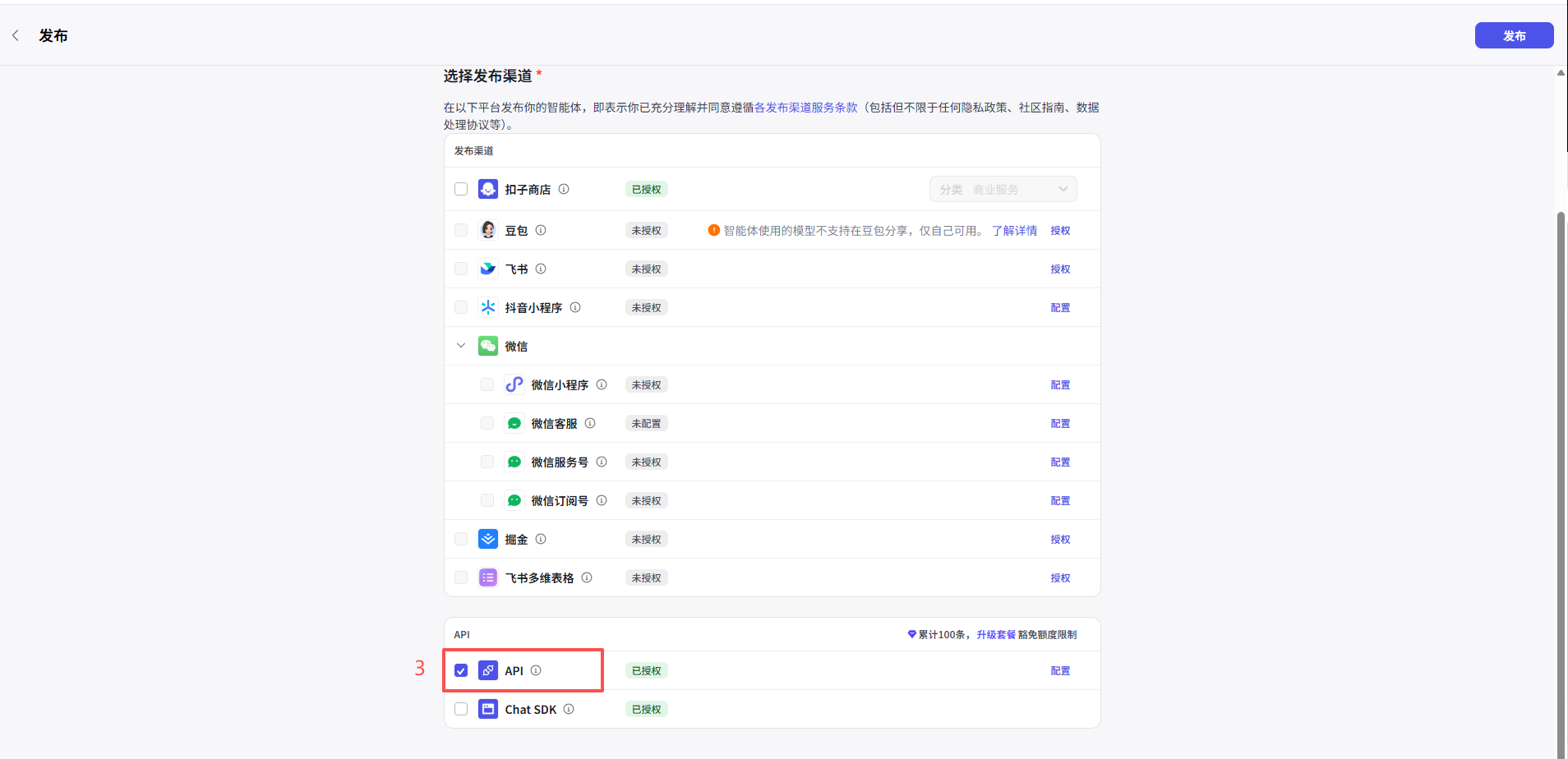
Task: Check the 扣子商店 checkbox
Action: click(460, 188)
